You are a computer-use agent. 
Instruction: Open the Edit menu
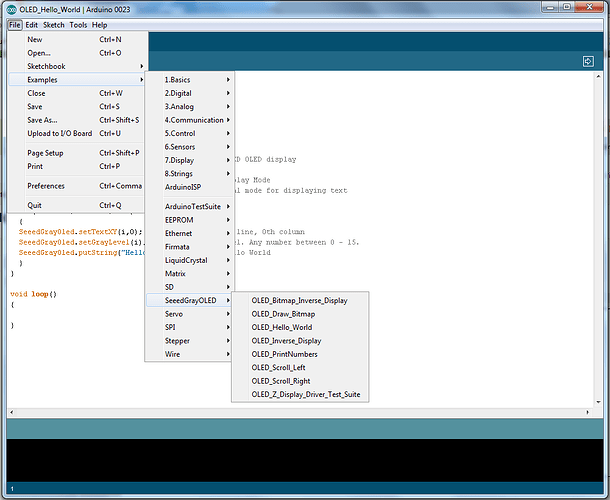point(32,25)
